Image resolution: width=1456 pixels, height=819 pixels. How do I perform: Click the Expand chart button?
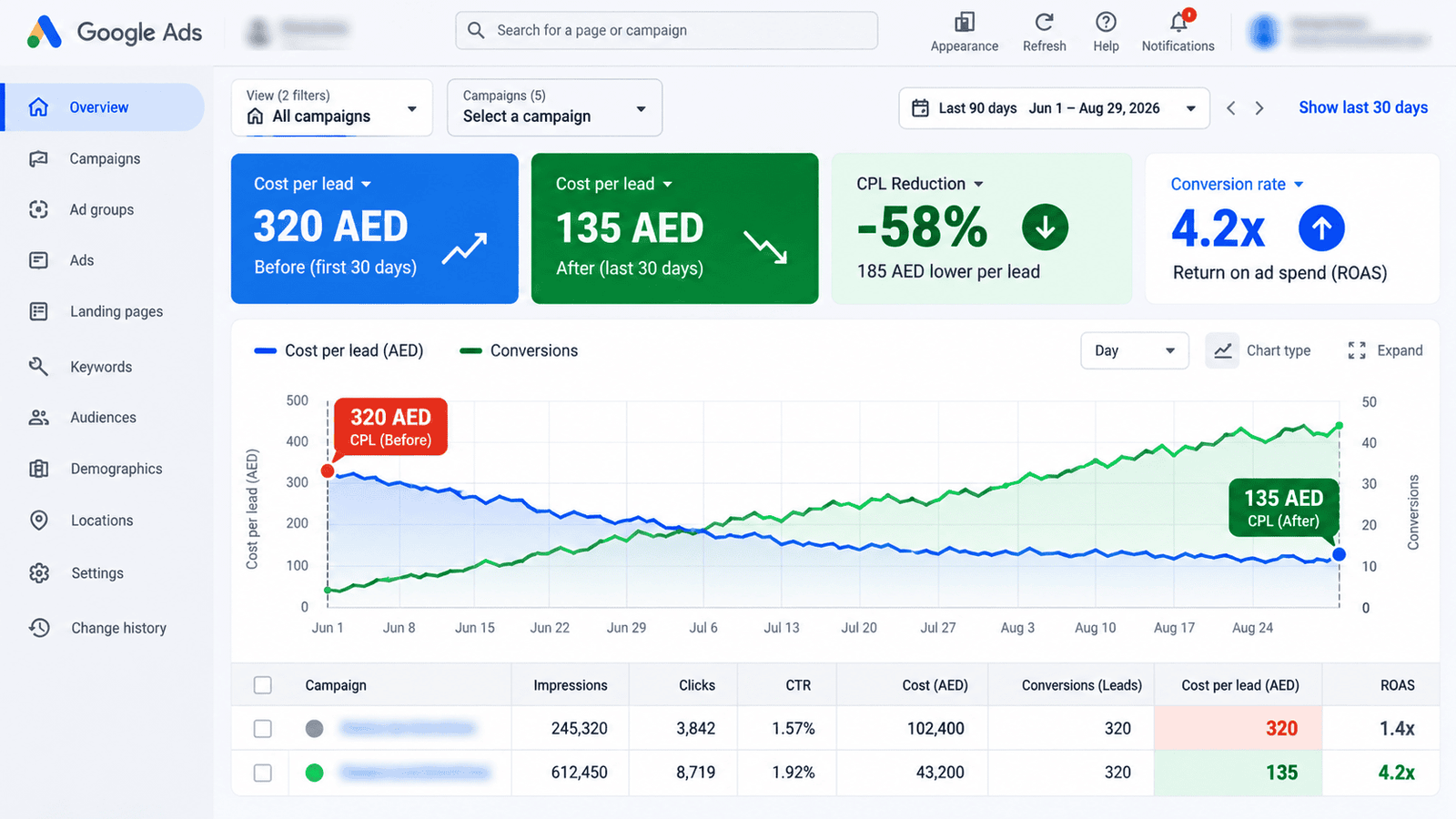tap(1385, 350)
